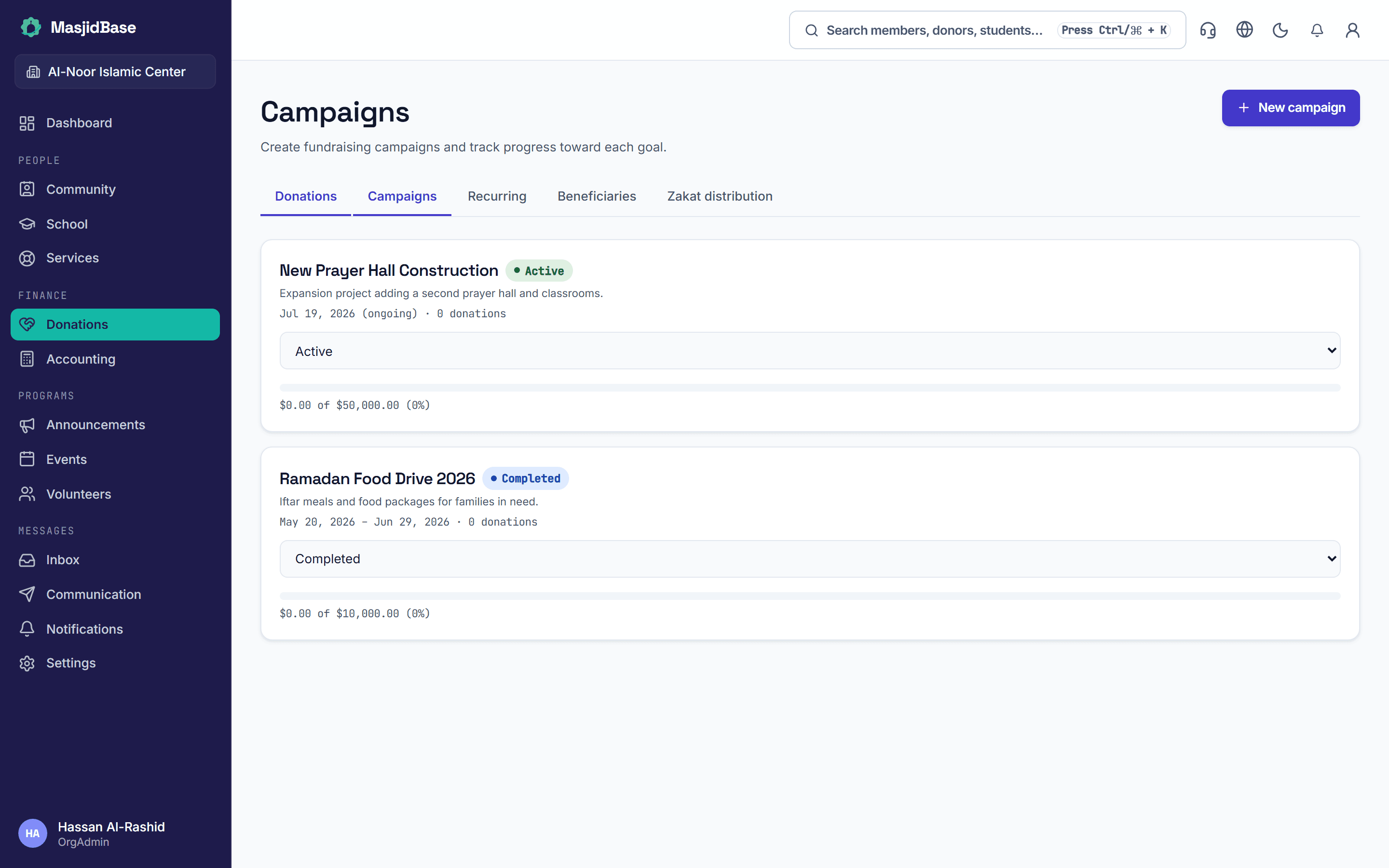Click the New Prayer Hall Construction title

pos(389,271)
